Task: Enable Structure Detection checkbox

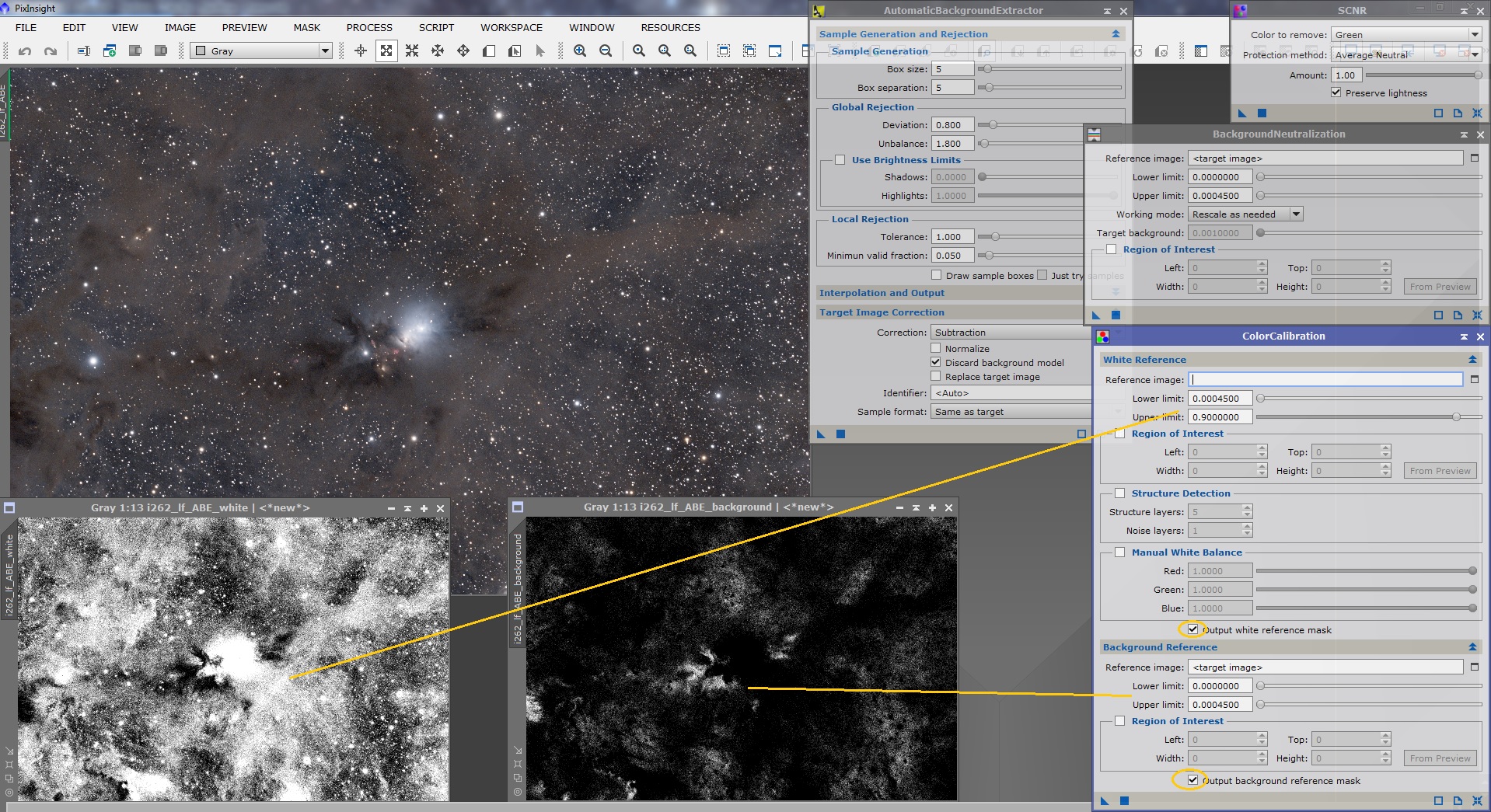Action: coord(1120,493)
